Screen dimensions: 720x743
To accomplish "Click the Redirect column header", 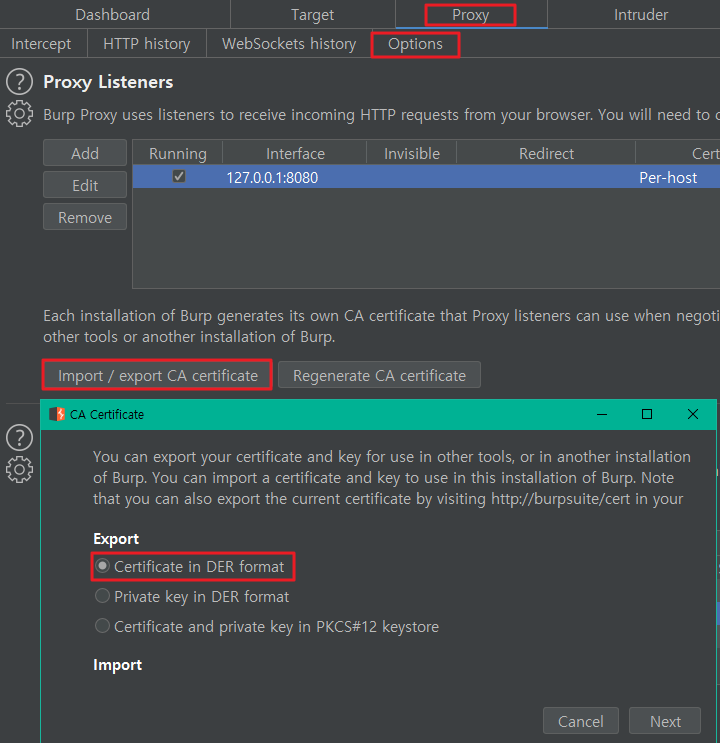I will tap(546, 154).
